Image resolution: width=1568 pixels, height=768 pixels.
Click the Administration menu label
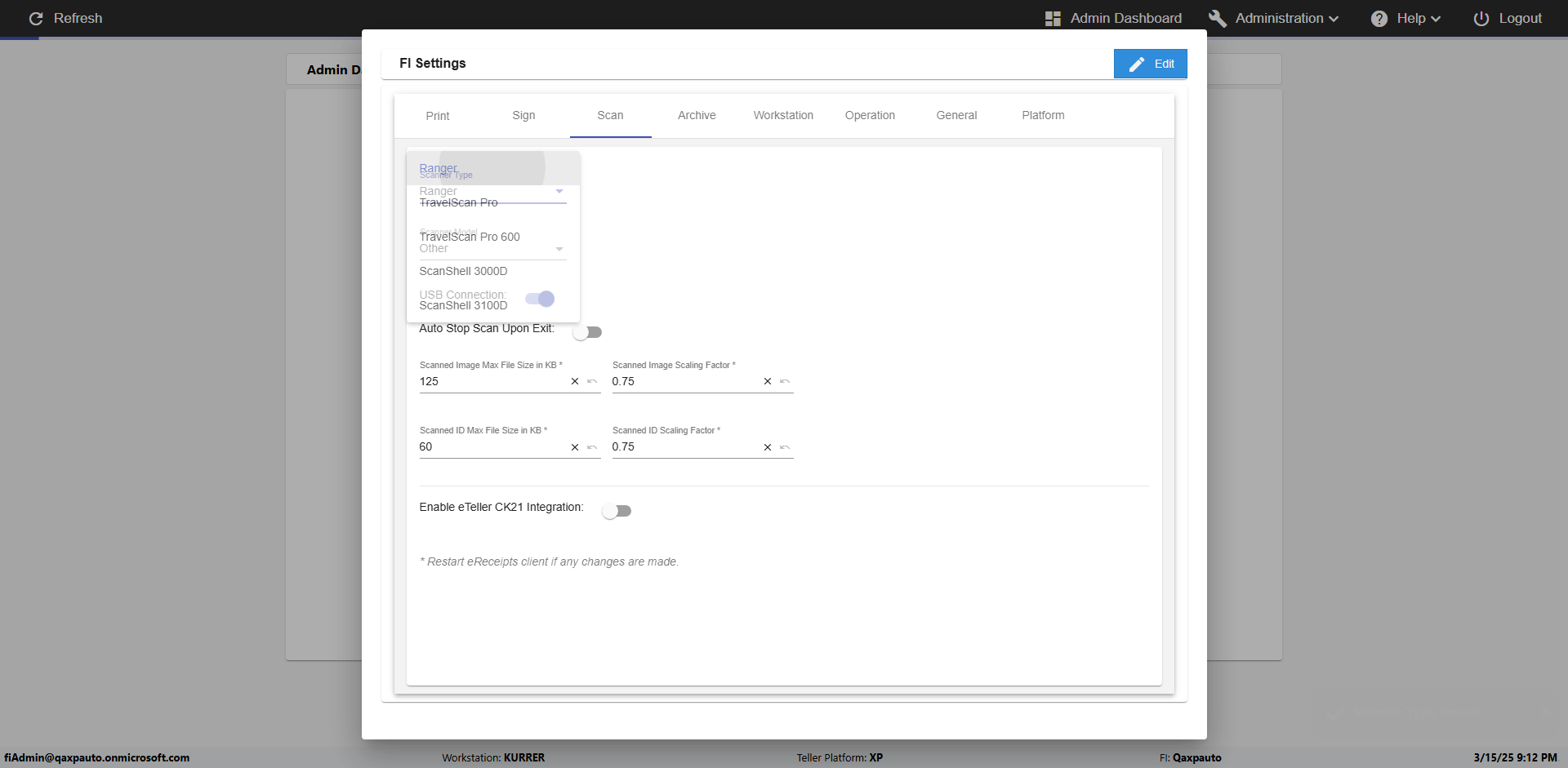click(x=1279, y=18)
